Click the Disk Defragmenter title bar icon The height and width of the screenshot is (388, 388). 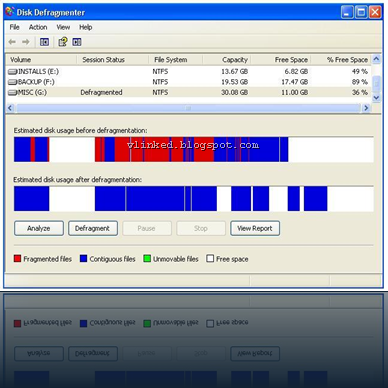10,12
